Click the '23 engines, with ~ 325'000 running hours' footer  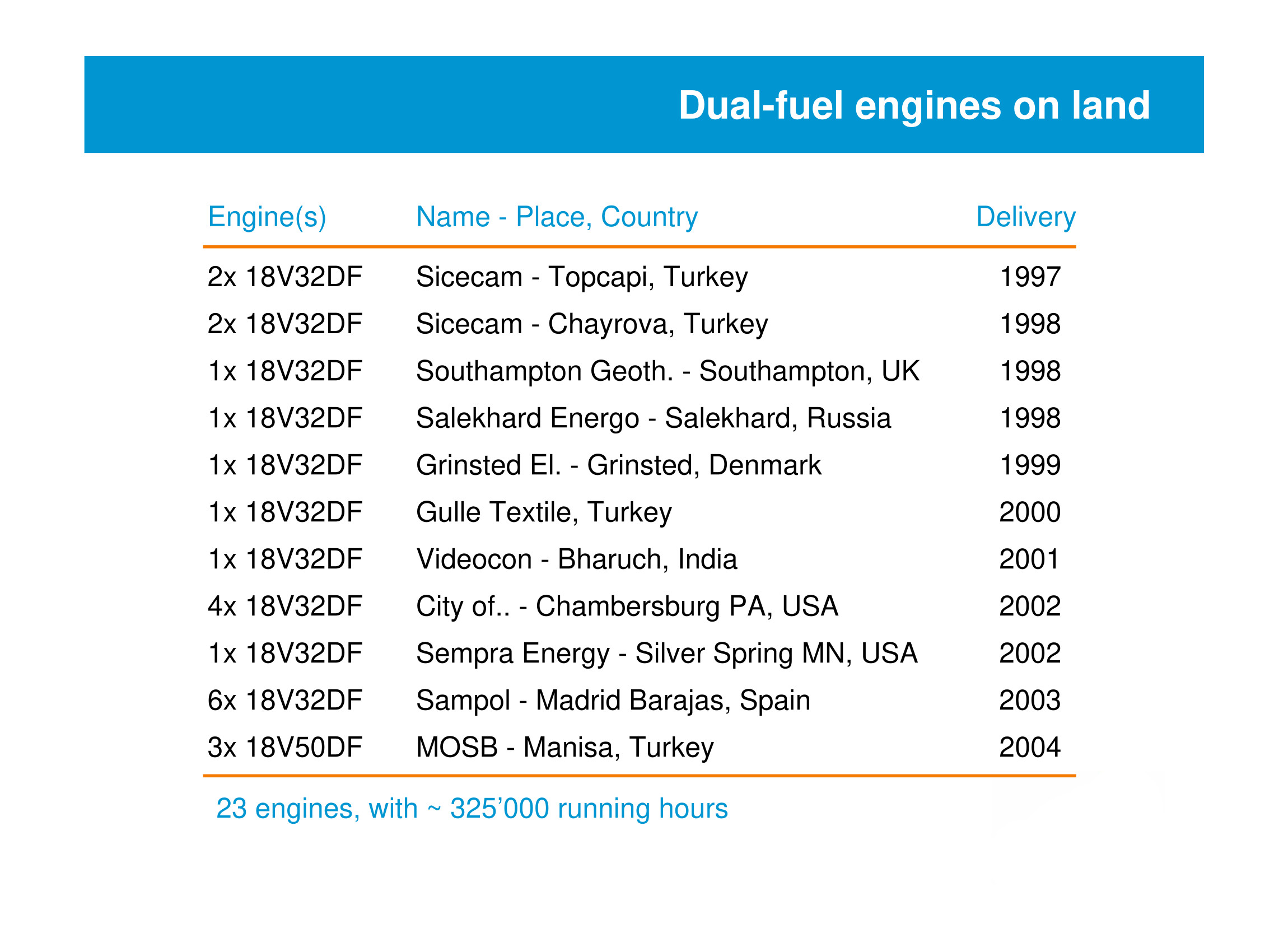[x=472, y=809]
